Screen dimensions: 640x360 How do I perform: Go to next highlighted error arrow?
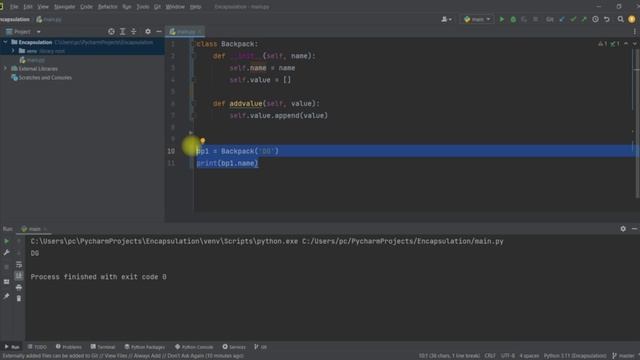click(x=635, y=44)
